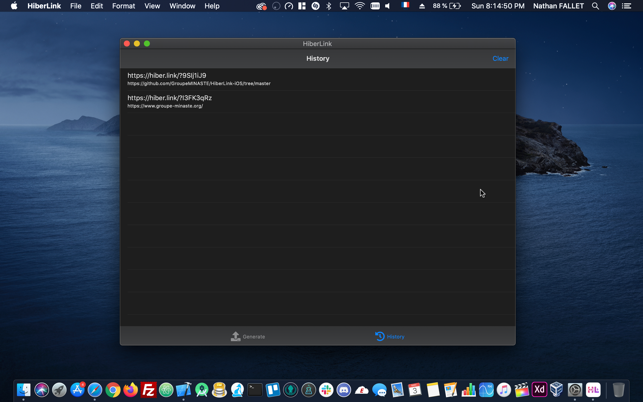The height and width of the screenshot is (402, 643).
Task: Click the green fullscreen window button
Action: pos(147,43)
